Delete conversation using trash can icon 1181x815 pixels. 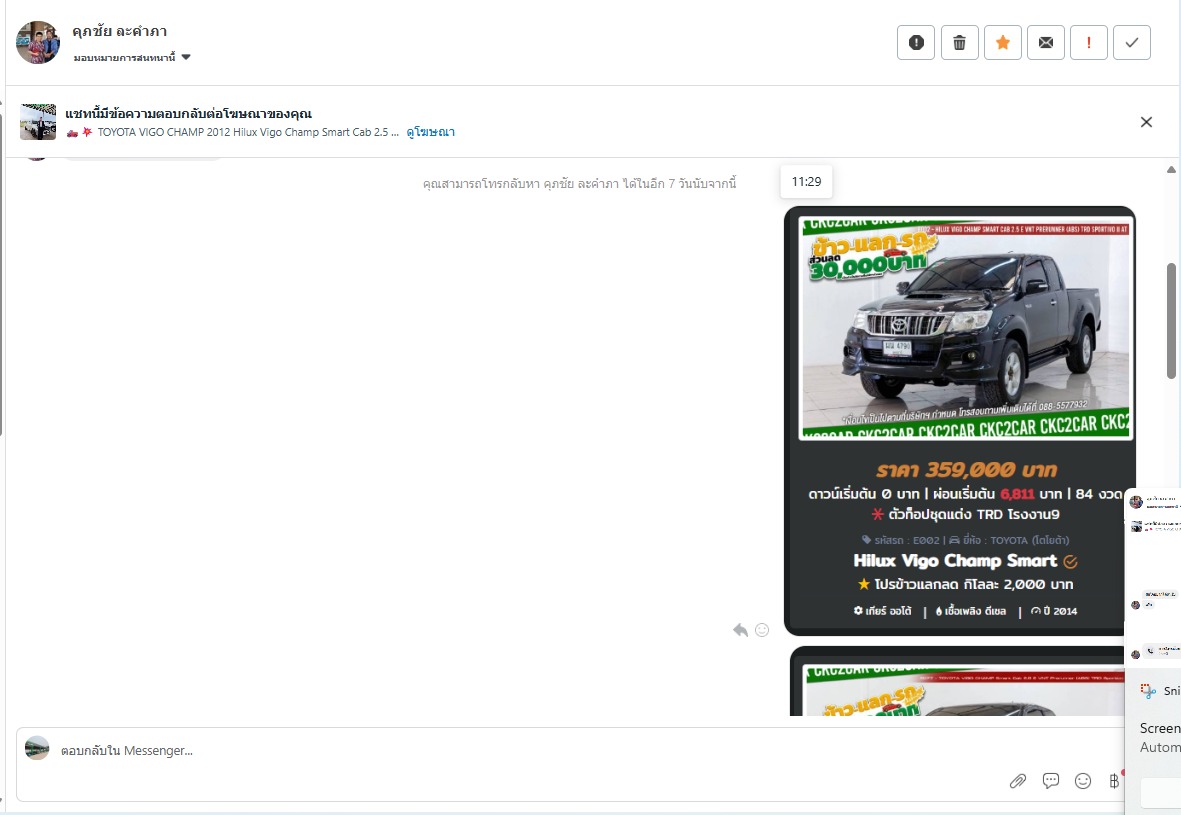coord(960,42)
